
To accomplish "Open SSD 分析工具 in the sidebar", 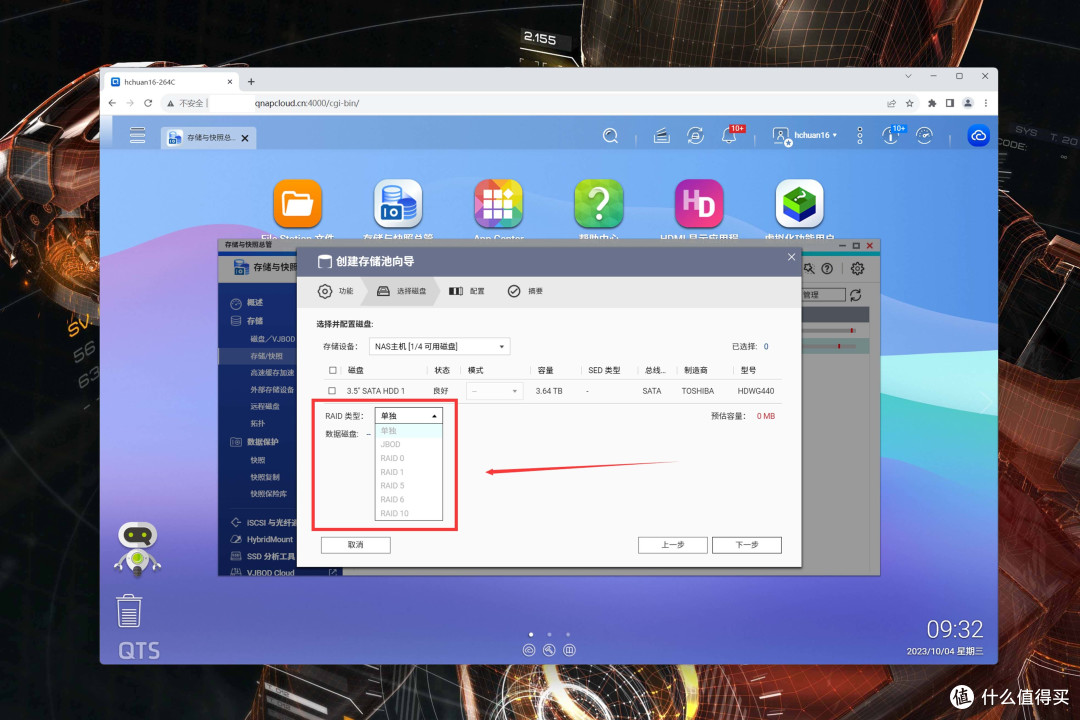I will pos(270,556).
